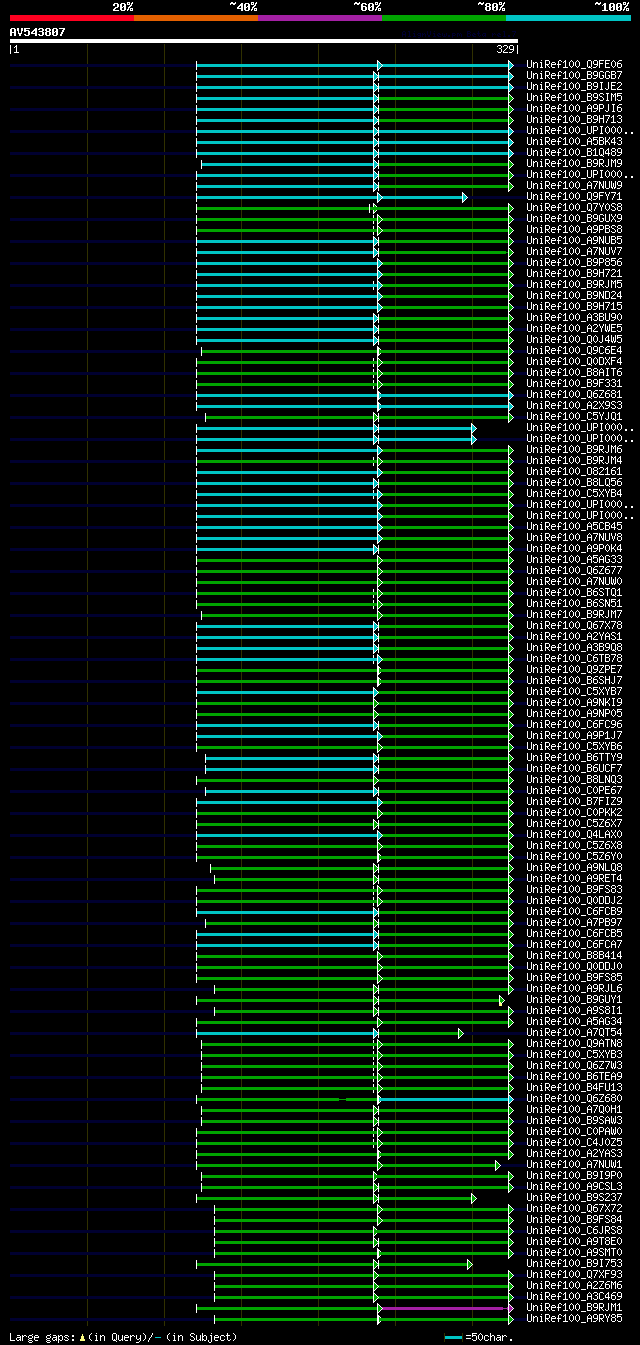Click UniRef100_B1Q489 hit label
This screenshot has height=1345, width=640.
point(574,152)
